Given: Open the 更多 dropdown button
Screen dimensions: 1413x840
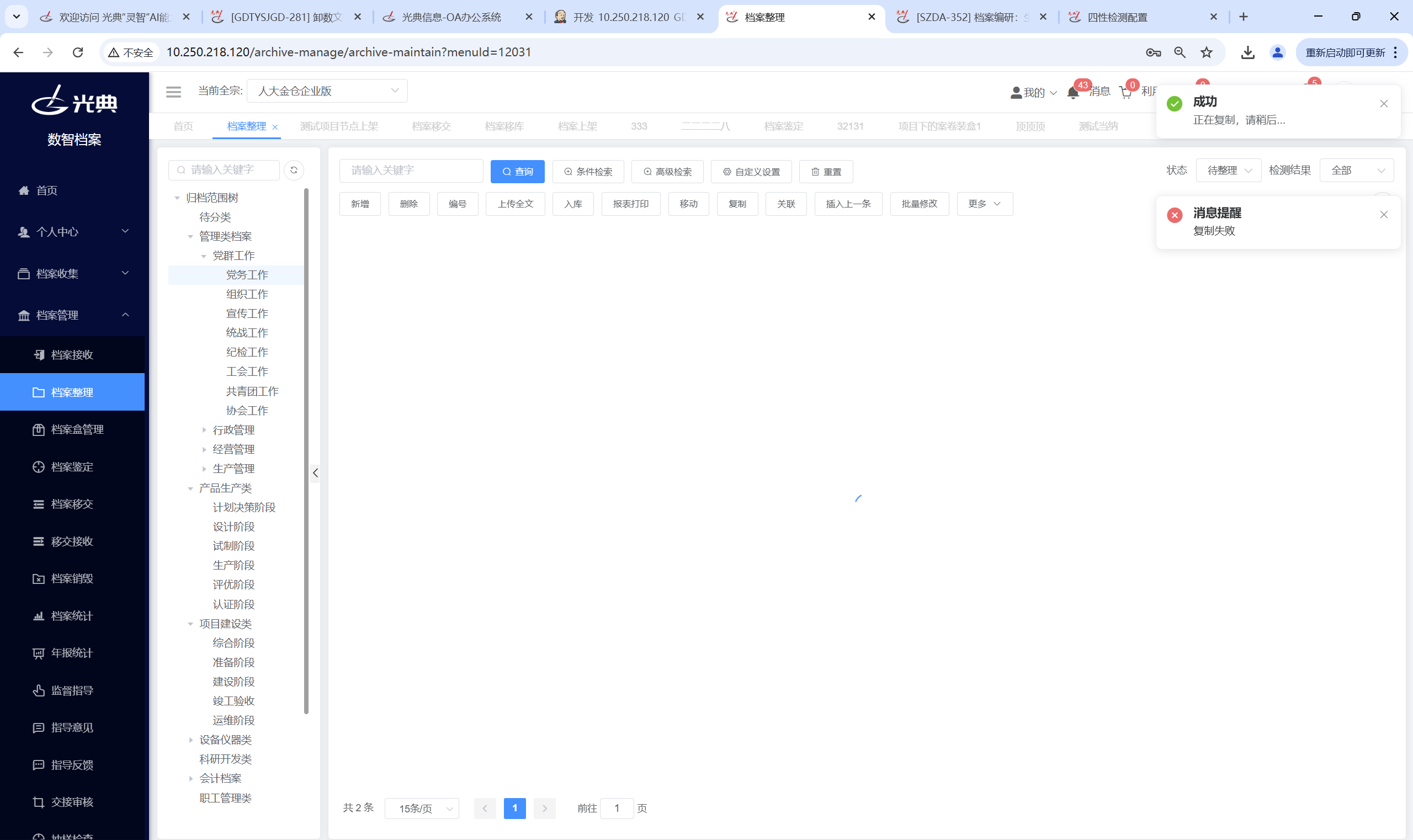Looking at the screenshot, I should [985, 204].
